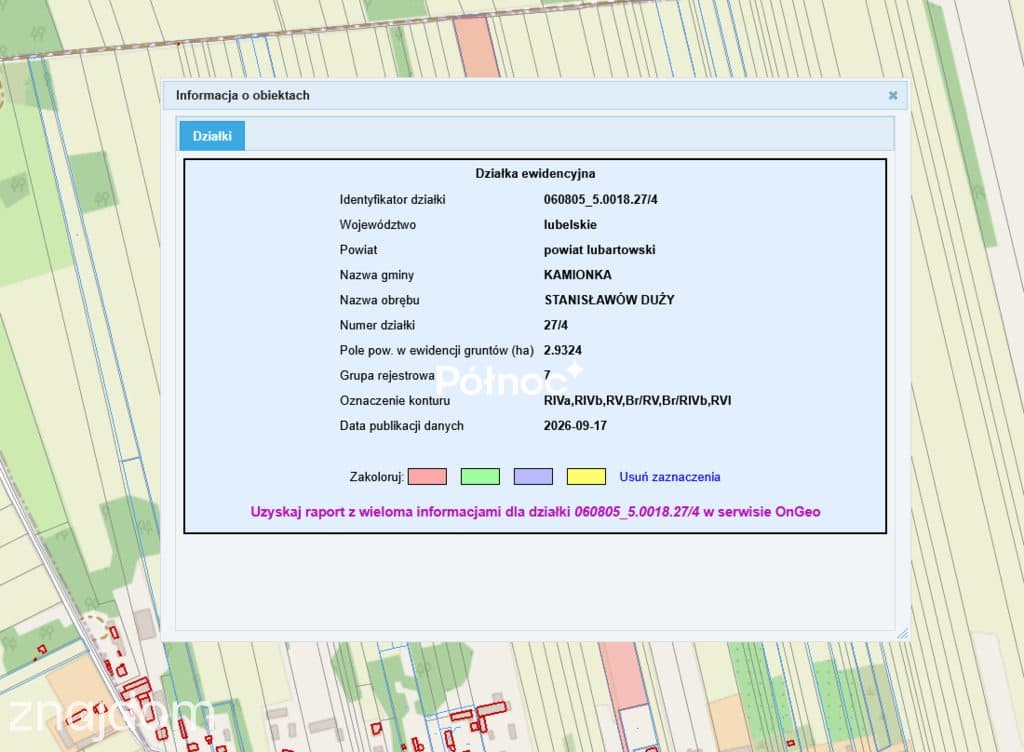The width and height of the screenshot is (1024, 752).
Task: Pick the yellow highlight swatch
Action: click(586, 477)
